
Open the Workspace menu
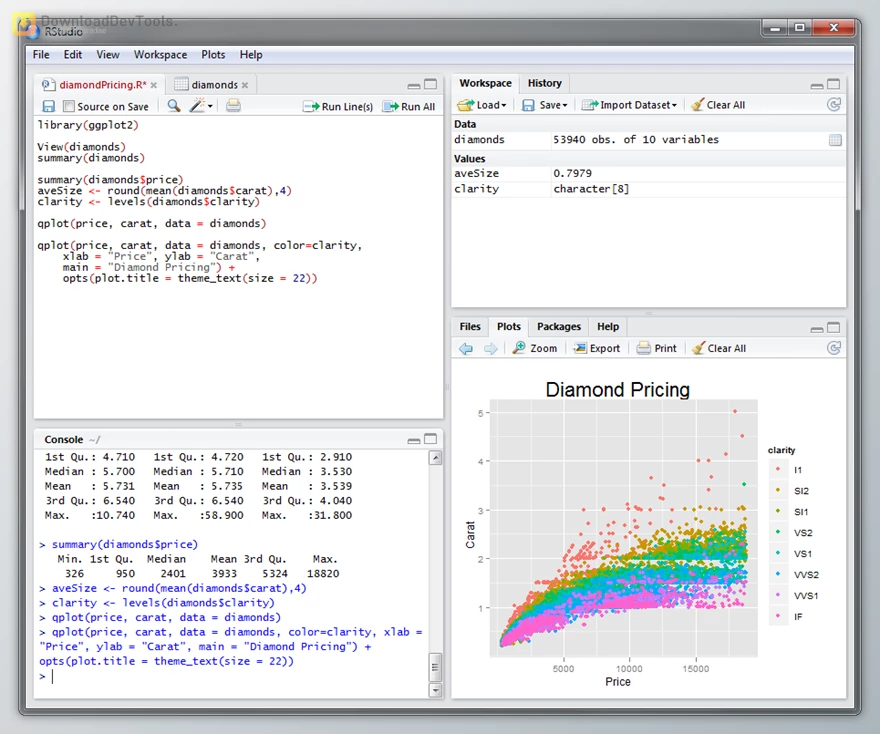coord(161,54)
